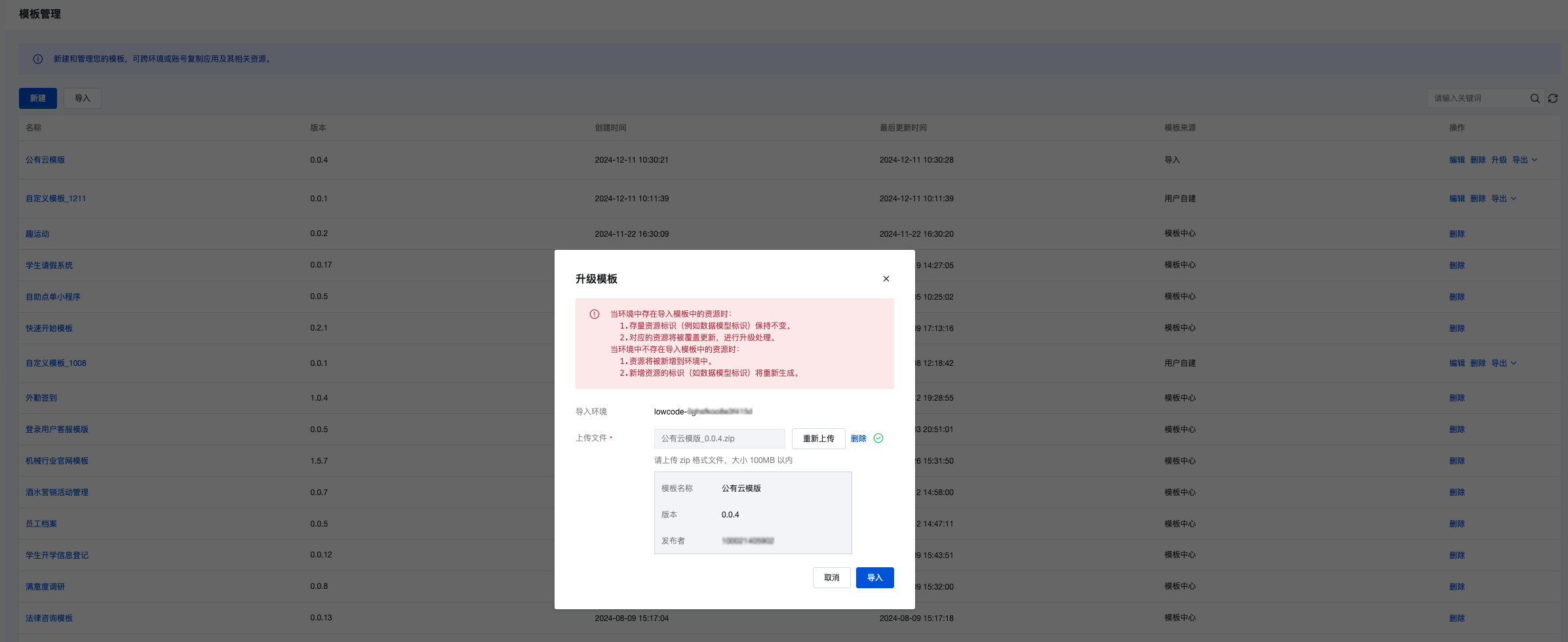Open the 自定义模板_1211 template link
This screenshot has width=1568, height=642.
[x=56, y=199]
